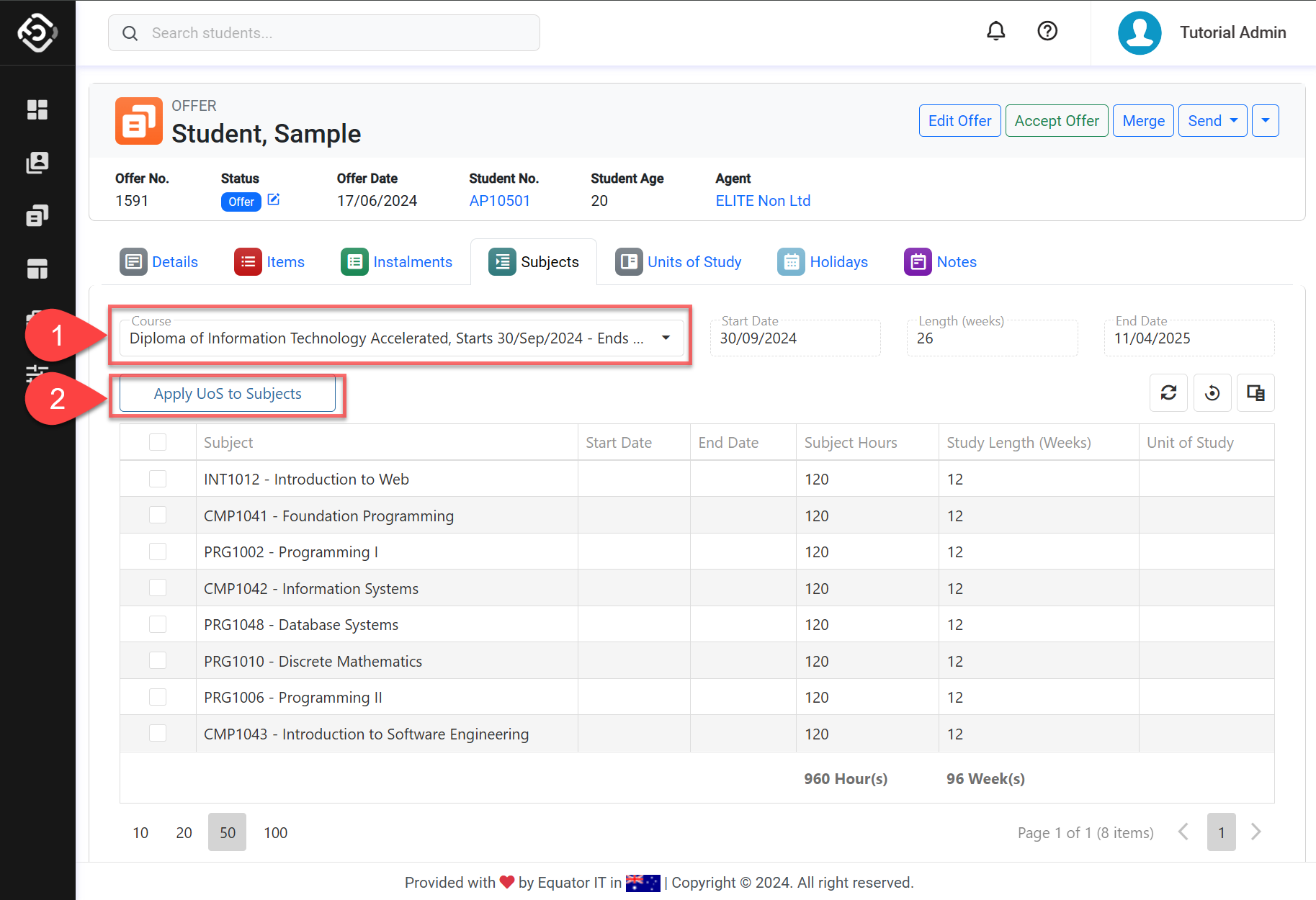1316x900 pixels.
Task: Check CMP1043 Software Engineering row
Action: pos(158,734)
